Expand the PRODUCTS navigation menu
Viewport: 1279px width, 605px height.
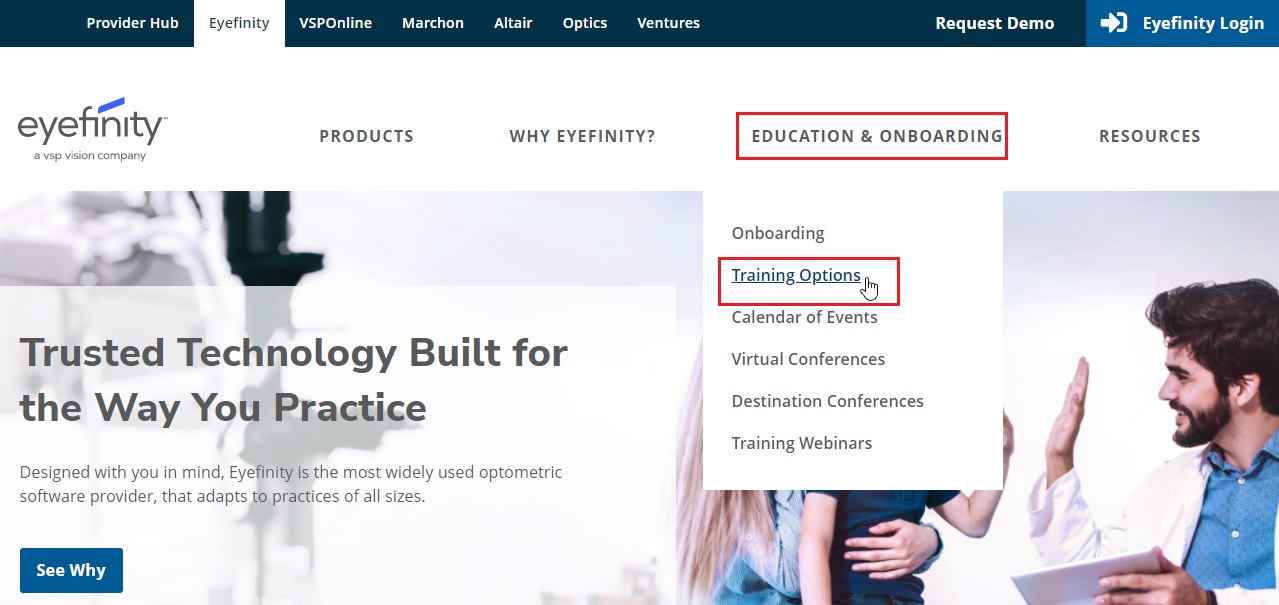(x=366, y=136)
